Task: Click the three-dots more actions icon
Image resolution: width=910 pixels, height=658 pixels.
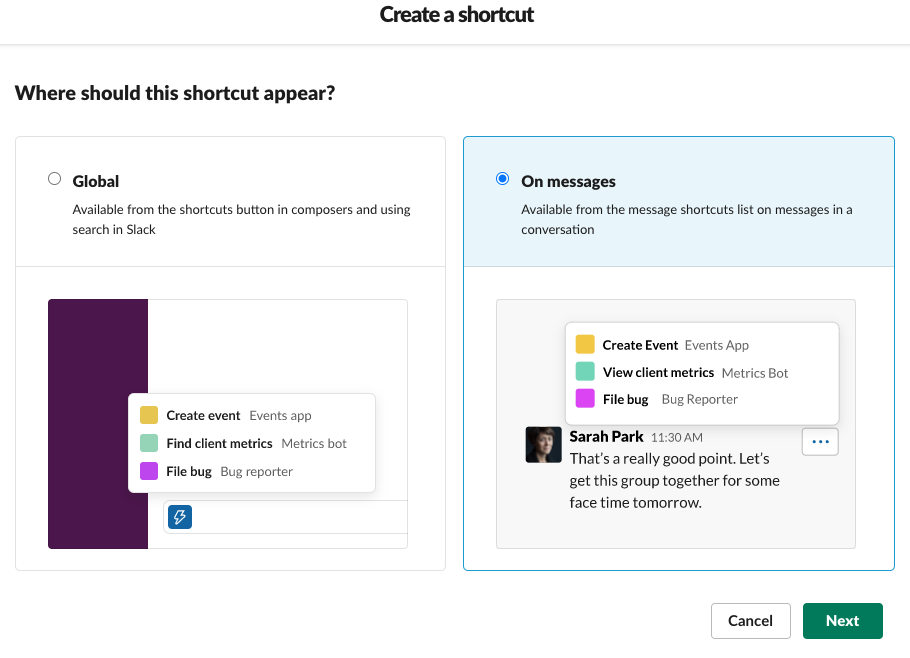Action: [x=820, y=442]
